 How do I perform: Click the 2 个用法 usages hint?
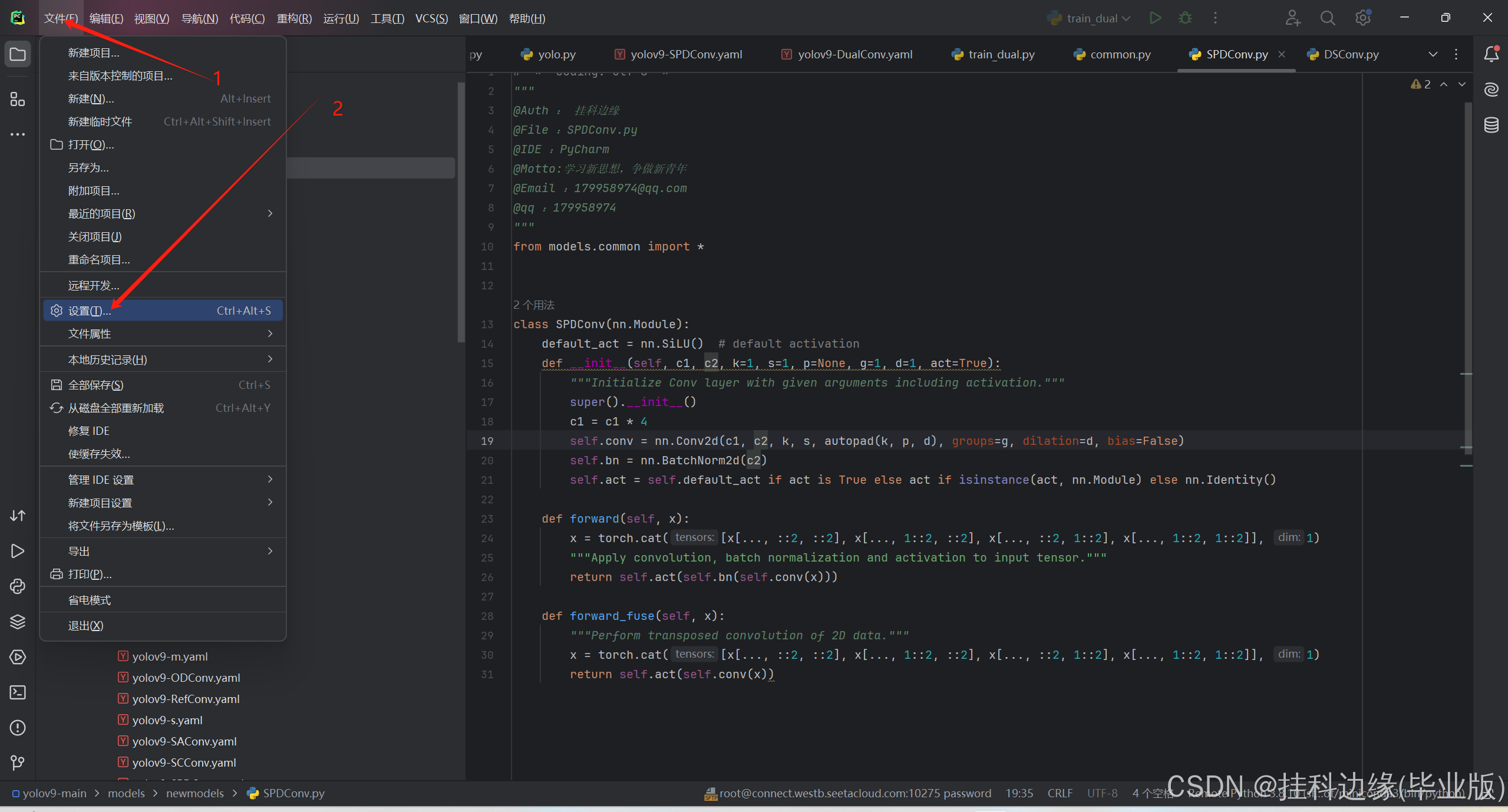[534, 305]
